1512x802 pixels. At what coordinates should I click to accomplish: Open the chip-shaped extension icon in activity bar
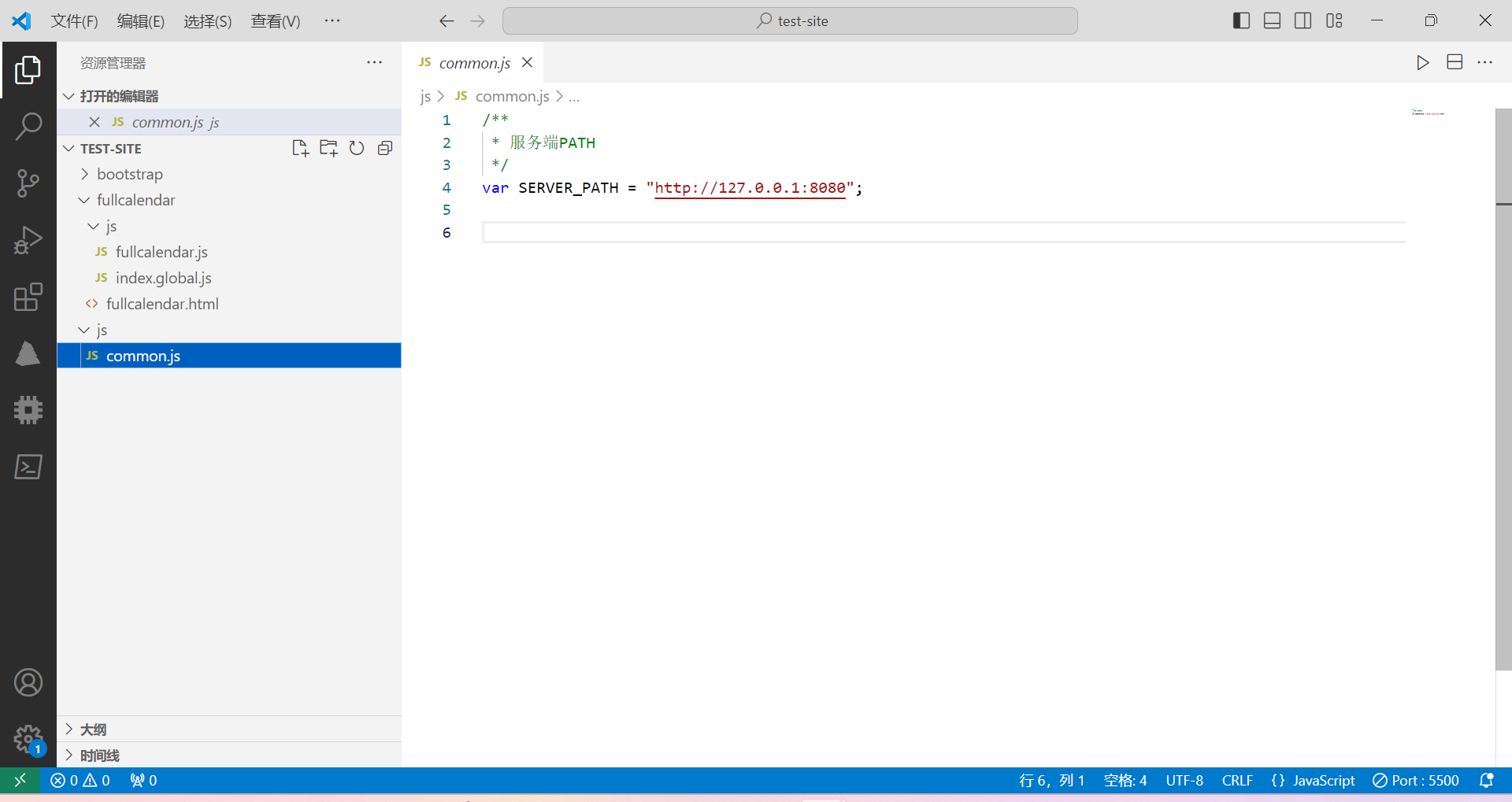pos(28,410)
